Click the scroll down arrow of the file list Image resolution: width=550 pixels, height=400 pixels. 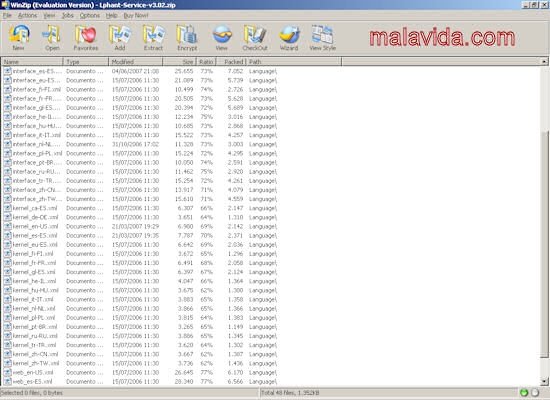544,381
